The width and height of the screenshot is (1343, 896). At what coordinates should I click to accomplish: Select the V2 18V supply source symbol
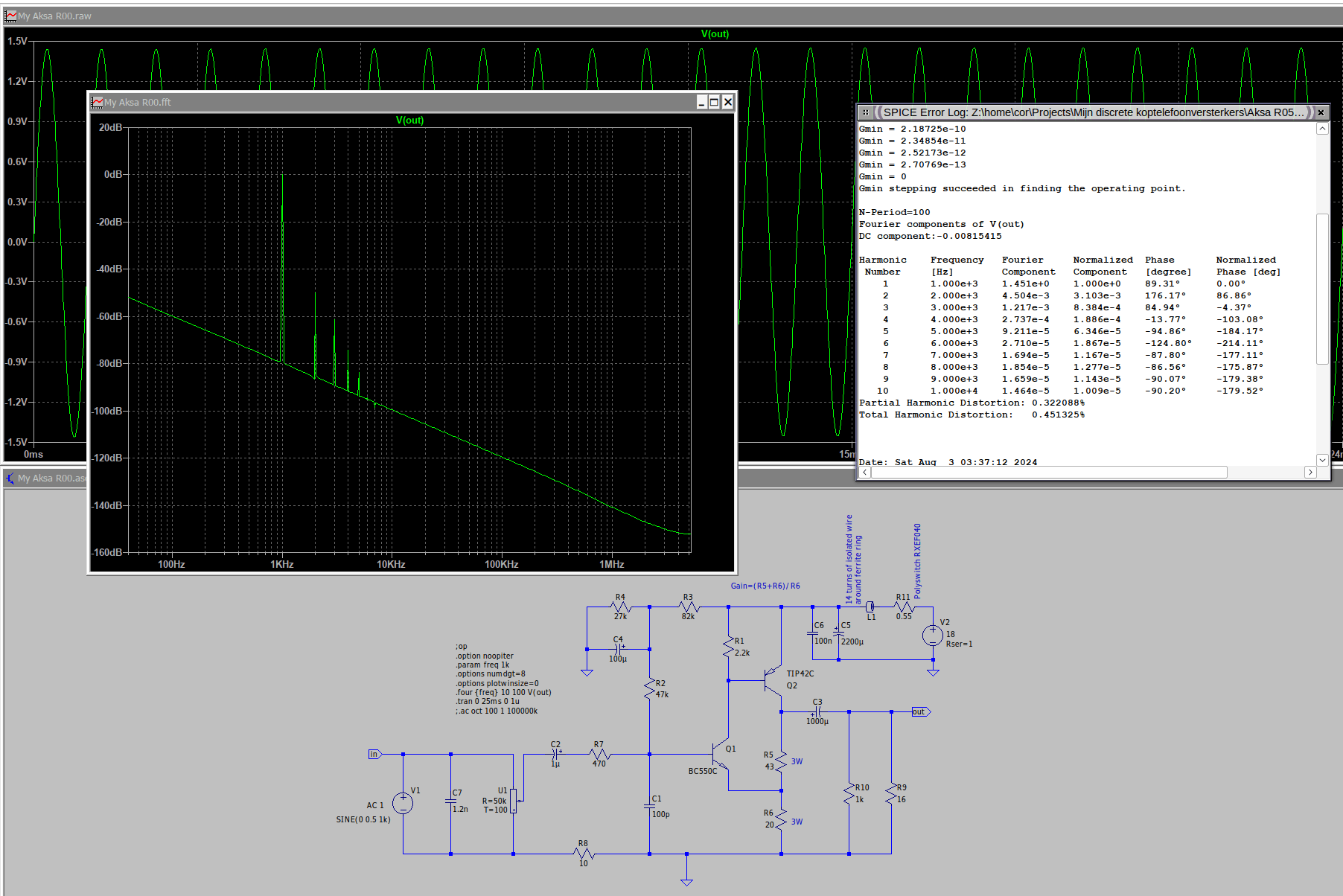(933, 635)
